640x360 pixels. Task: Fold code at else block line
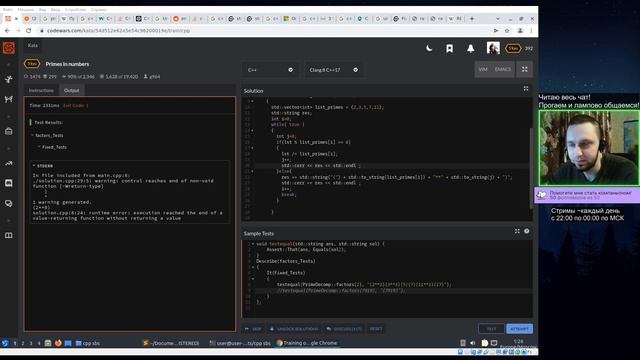click(252, 171)
